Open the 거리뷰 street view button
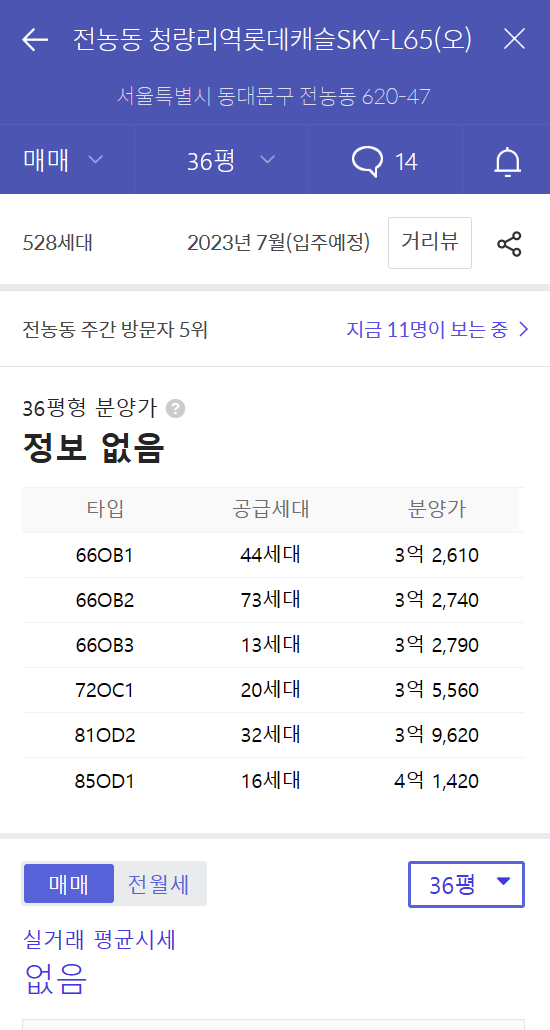Screen dimensions: 550x1030 click(x=430, y=243)
